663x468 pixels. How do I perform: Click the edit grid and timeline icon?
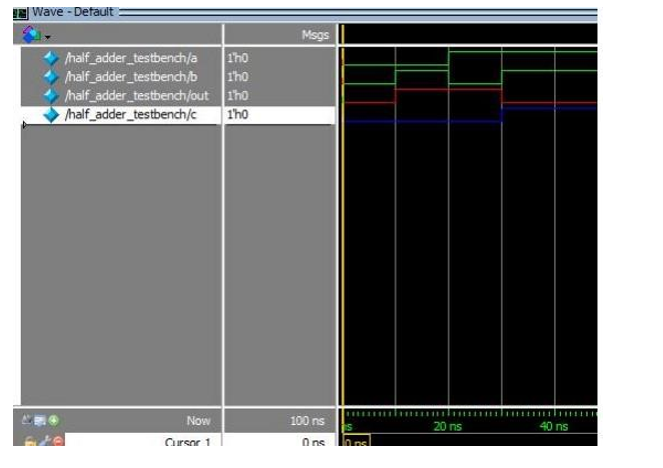[40, 421]
